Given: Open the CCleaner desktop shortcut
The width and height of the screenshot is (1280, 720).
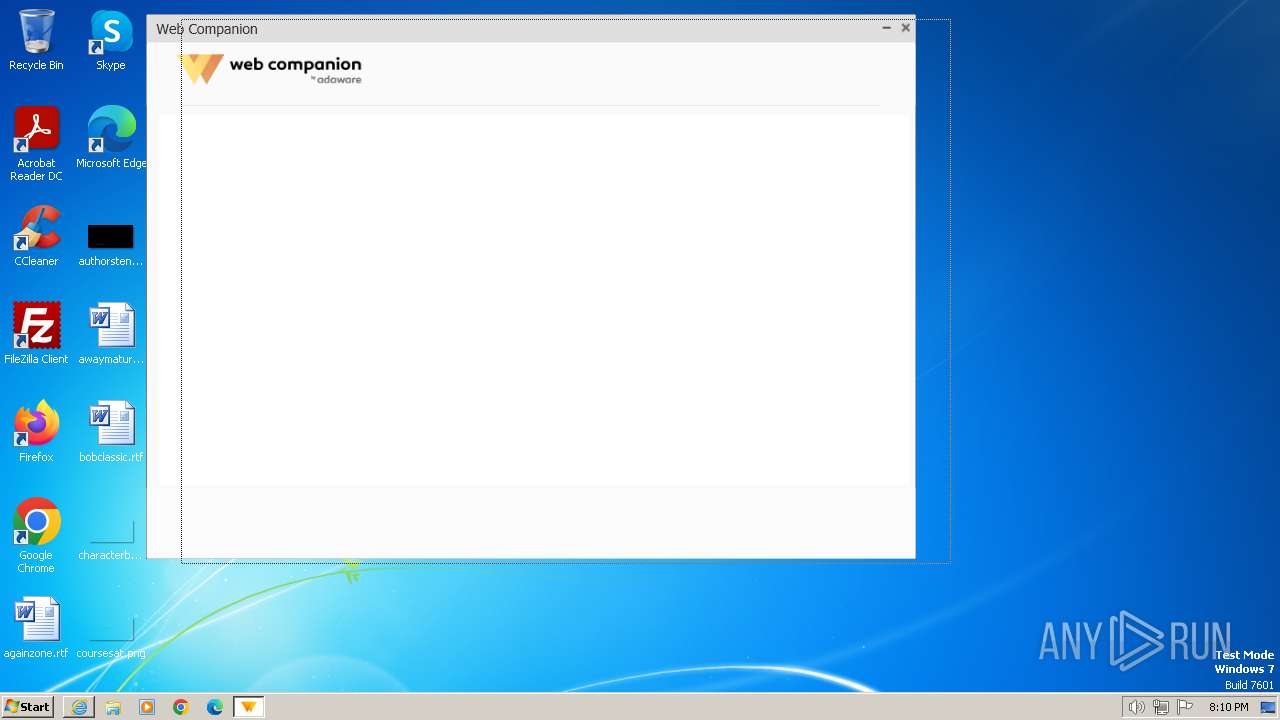Looking at the screenshot, I should point(36,236).
